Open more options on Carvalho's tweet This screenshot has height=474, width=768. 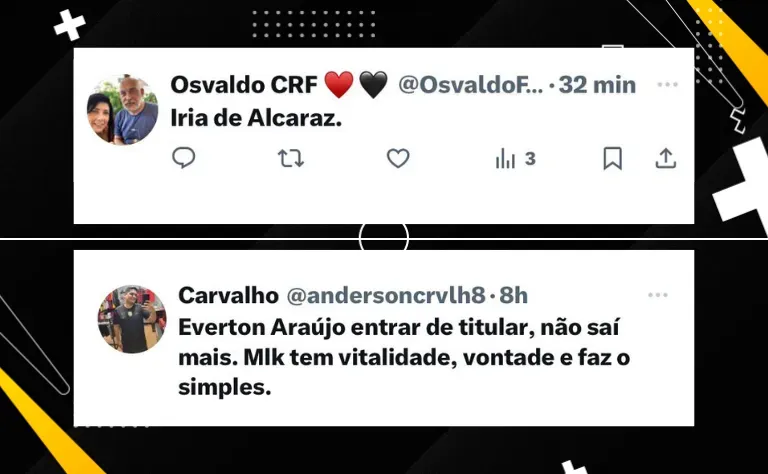(x=658, y=295)
